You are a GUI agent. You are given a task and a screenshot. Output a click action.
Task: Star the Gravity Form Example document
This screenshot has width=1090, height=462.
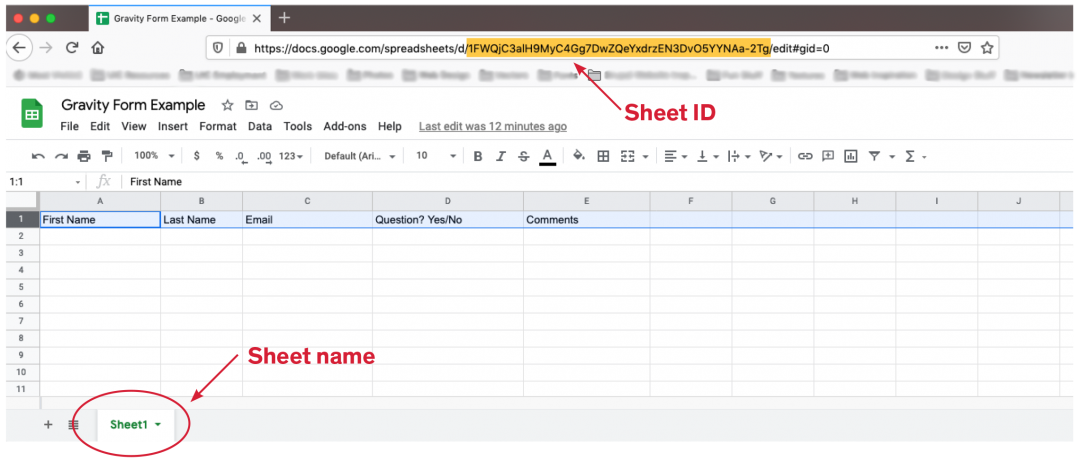(227, 106)
